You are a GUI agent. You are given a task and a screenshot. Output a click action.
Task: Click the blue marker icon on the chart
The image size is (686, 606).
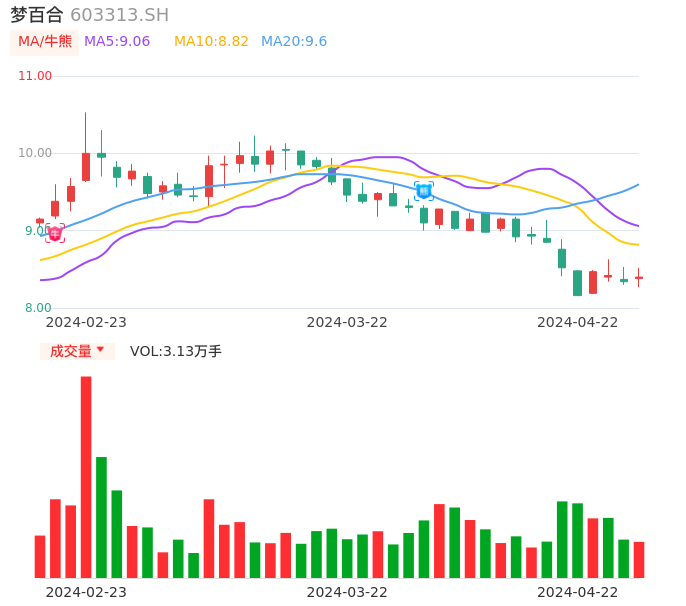point(424,190)
